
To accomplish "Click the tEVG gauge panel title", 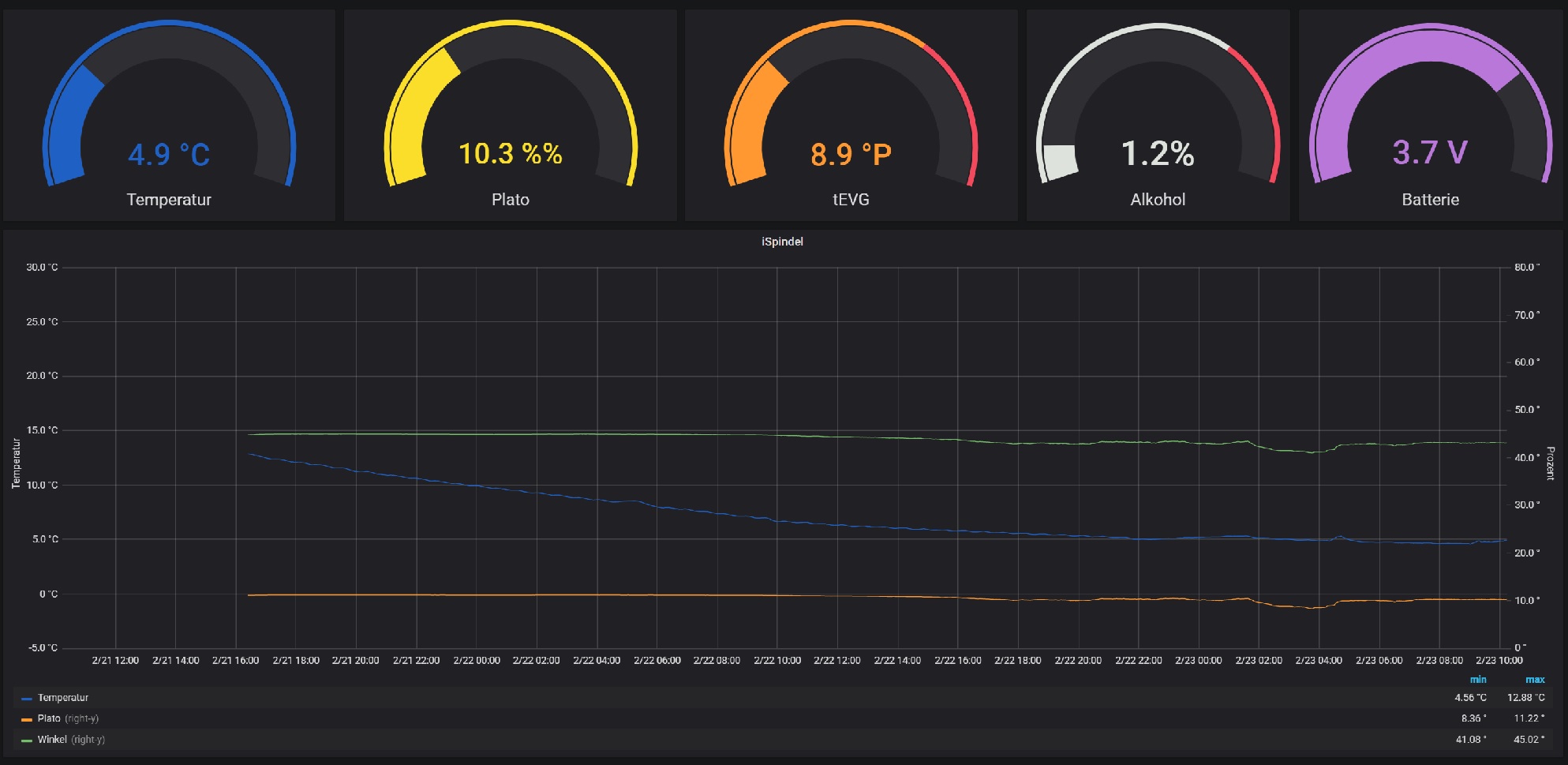I will tap(851, 200).
